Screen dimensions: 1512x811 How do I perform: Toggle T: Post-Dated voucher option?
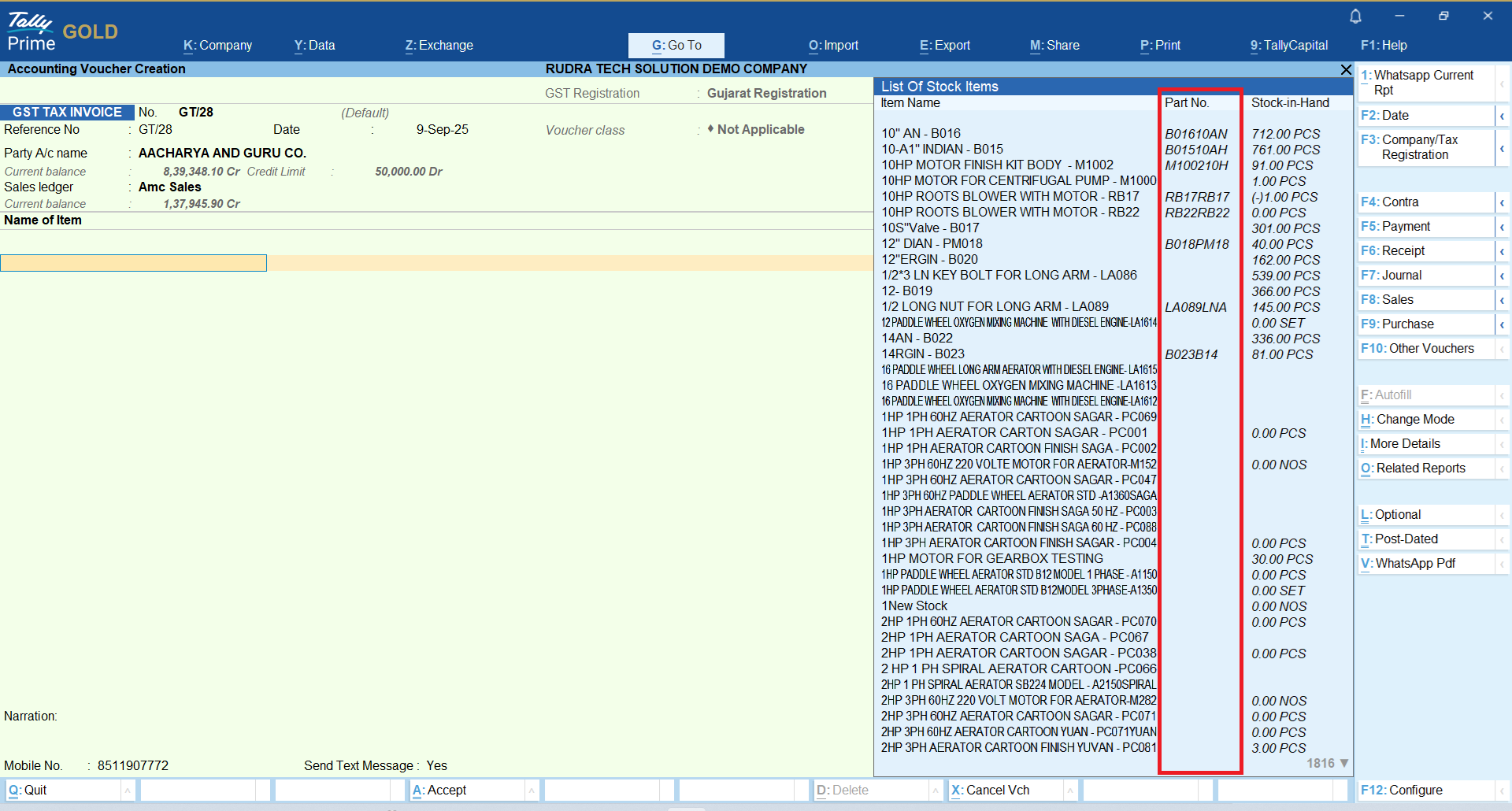pos(1406,539)
